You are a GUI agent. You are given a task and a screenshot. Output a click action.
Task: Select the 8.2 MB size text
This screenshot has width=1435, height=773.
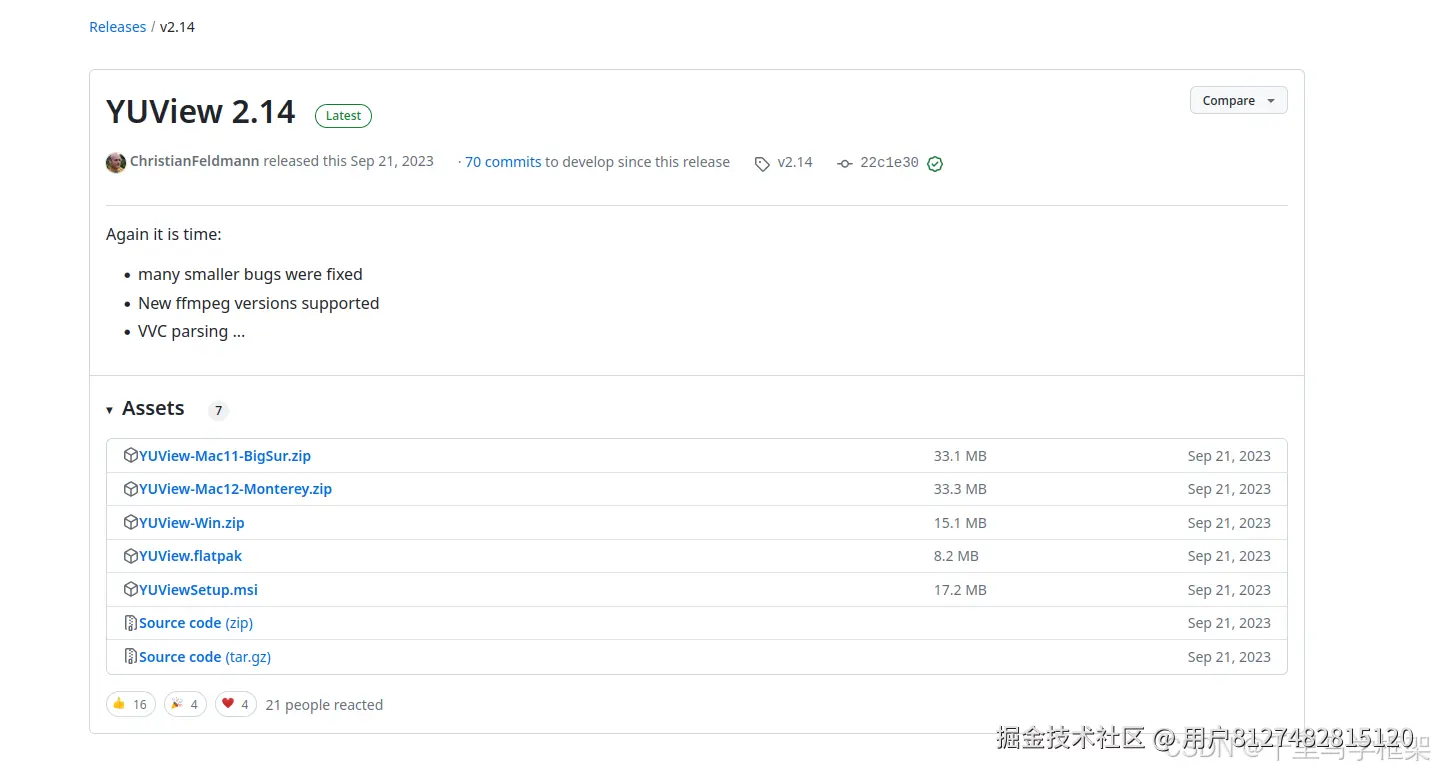[956, 556]
